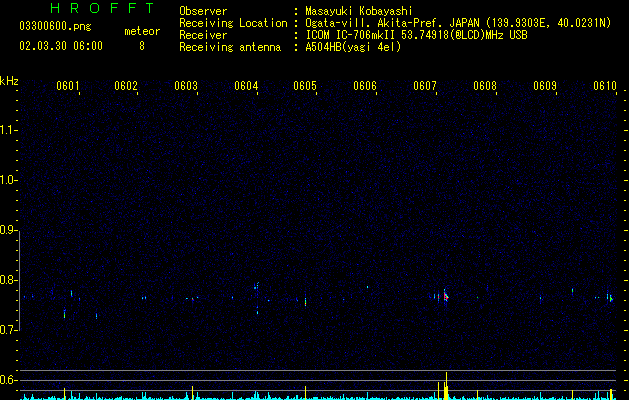629x400 pixels.
Task: Select the filename 03300600.png
Action: point(55,26)
